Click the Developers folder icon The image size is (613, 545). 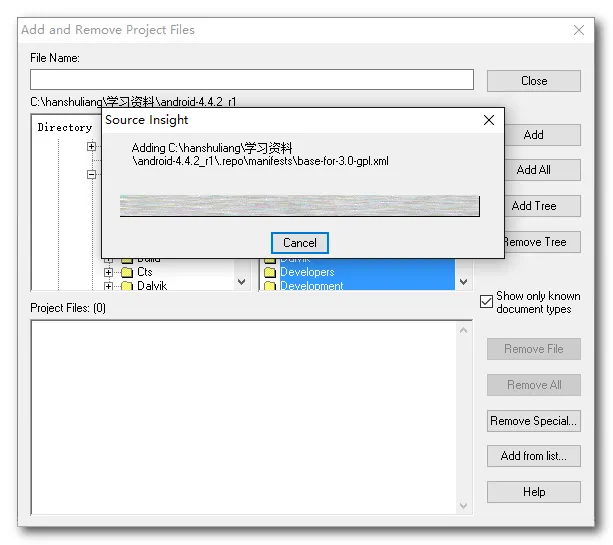click(270, 272)
